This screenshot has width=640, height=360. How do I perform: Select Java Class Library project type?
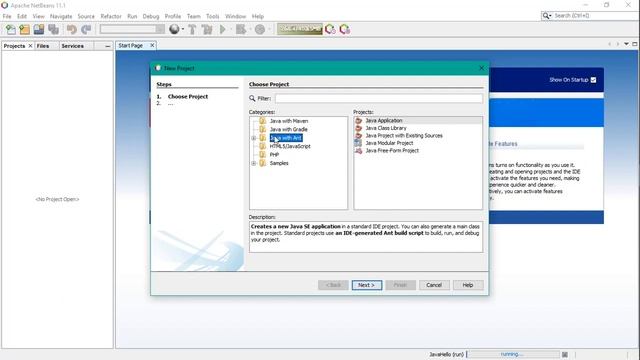[386, 128]
